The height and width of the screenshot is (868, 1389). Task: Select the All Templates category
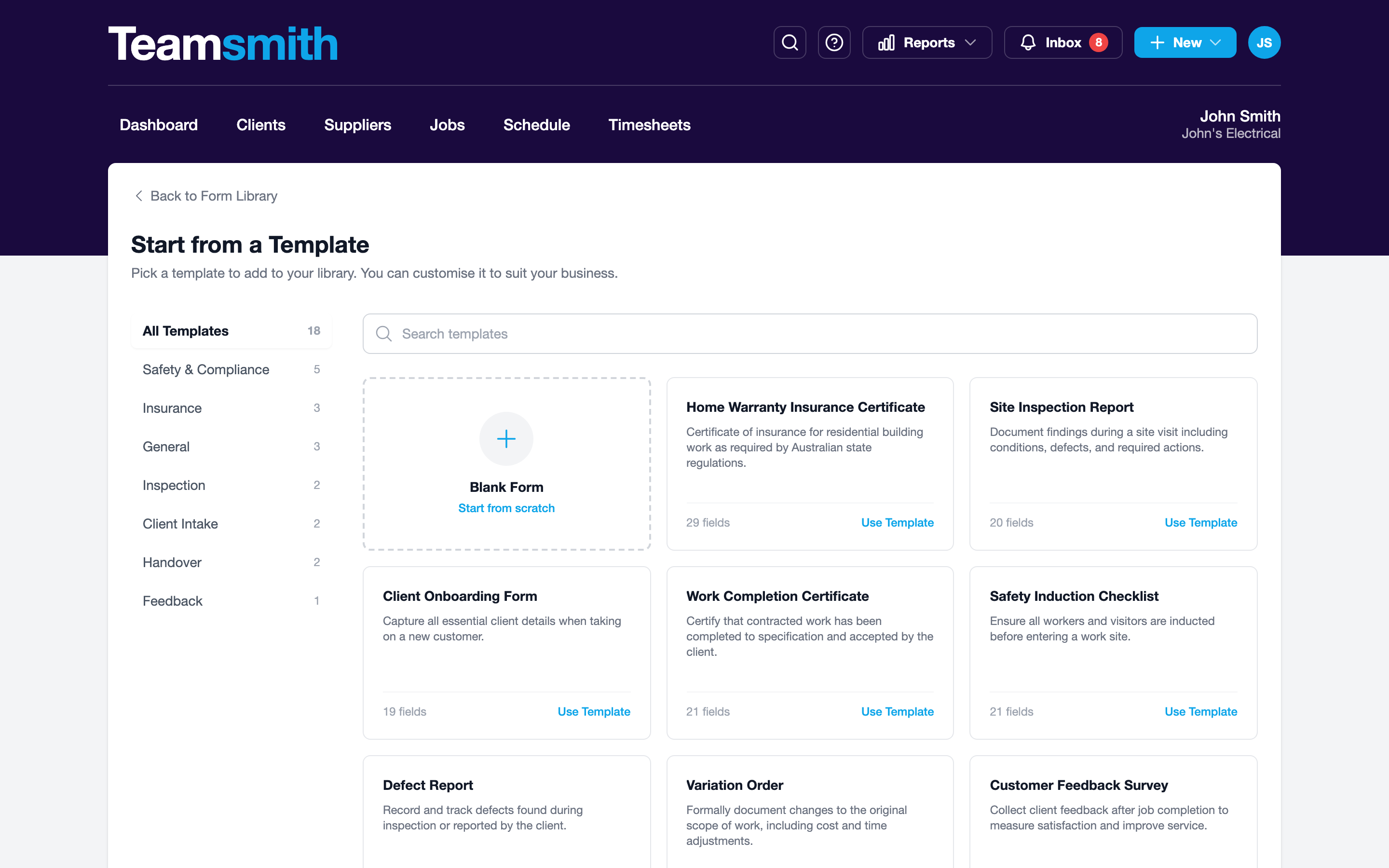[x=231, y=331]
